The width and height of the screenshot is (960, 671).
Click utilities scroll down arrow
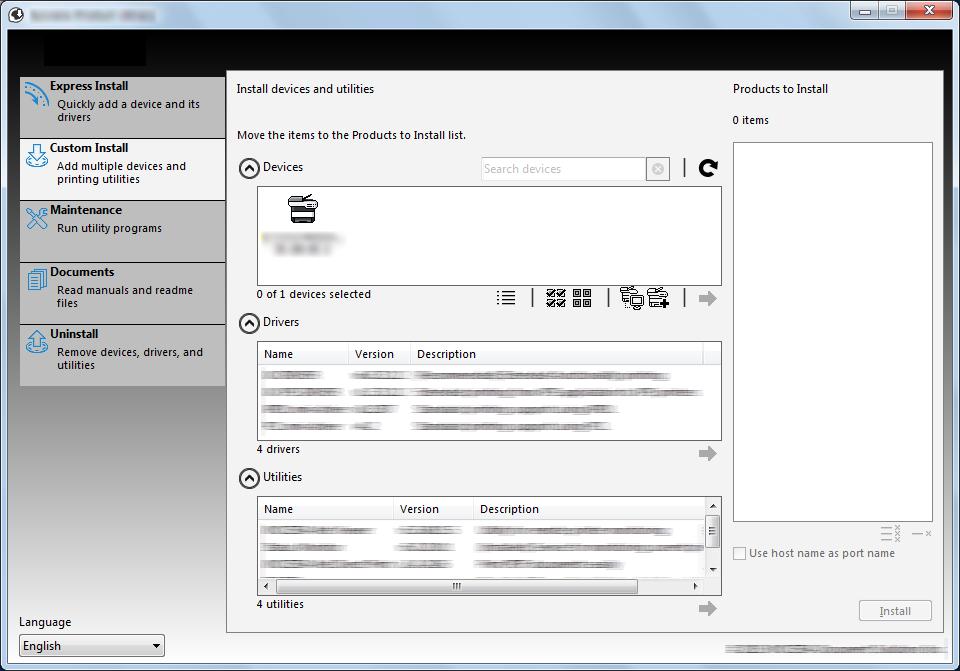tap(713, 570)
